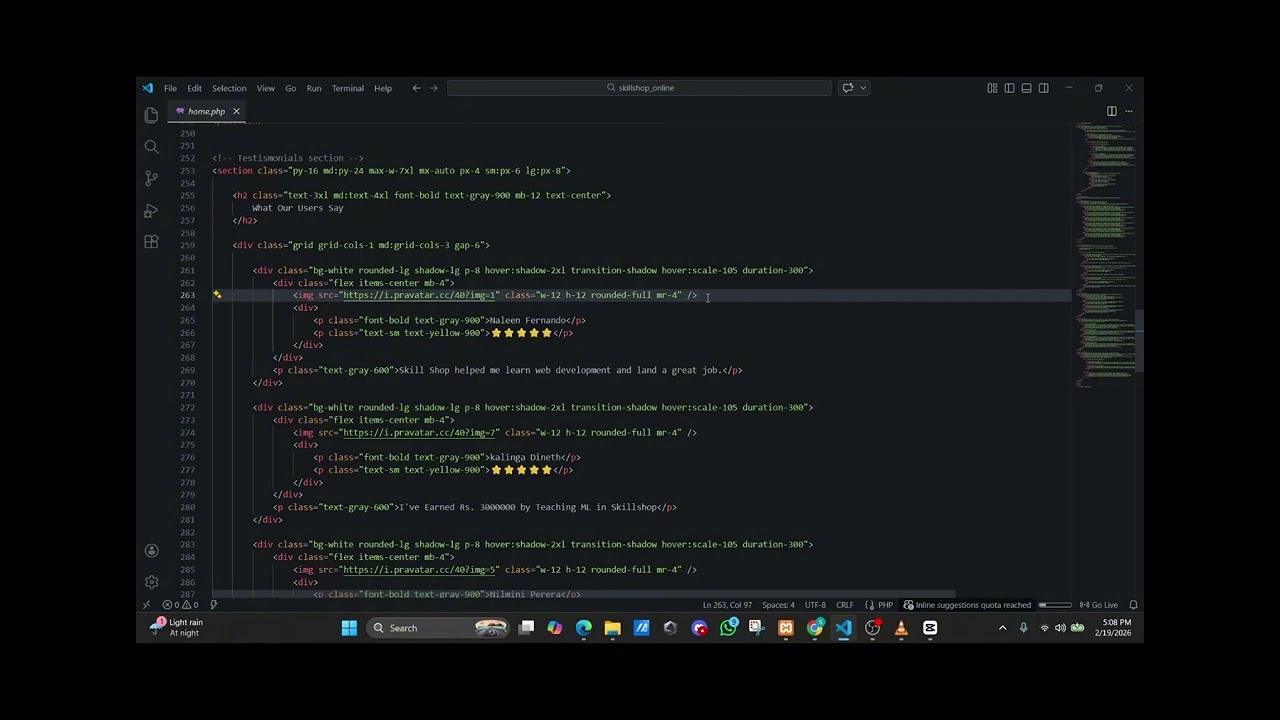Open Task View from the taskbar
The width and height of the screenshot is (1280, 720).
526,628
